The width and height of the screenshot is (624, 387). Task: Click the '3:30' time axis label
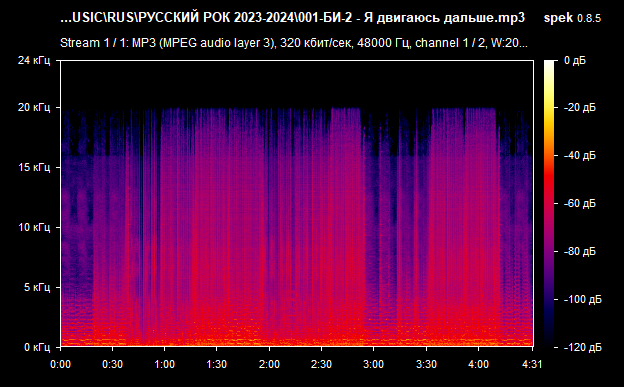coord(426,364)
